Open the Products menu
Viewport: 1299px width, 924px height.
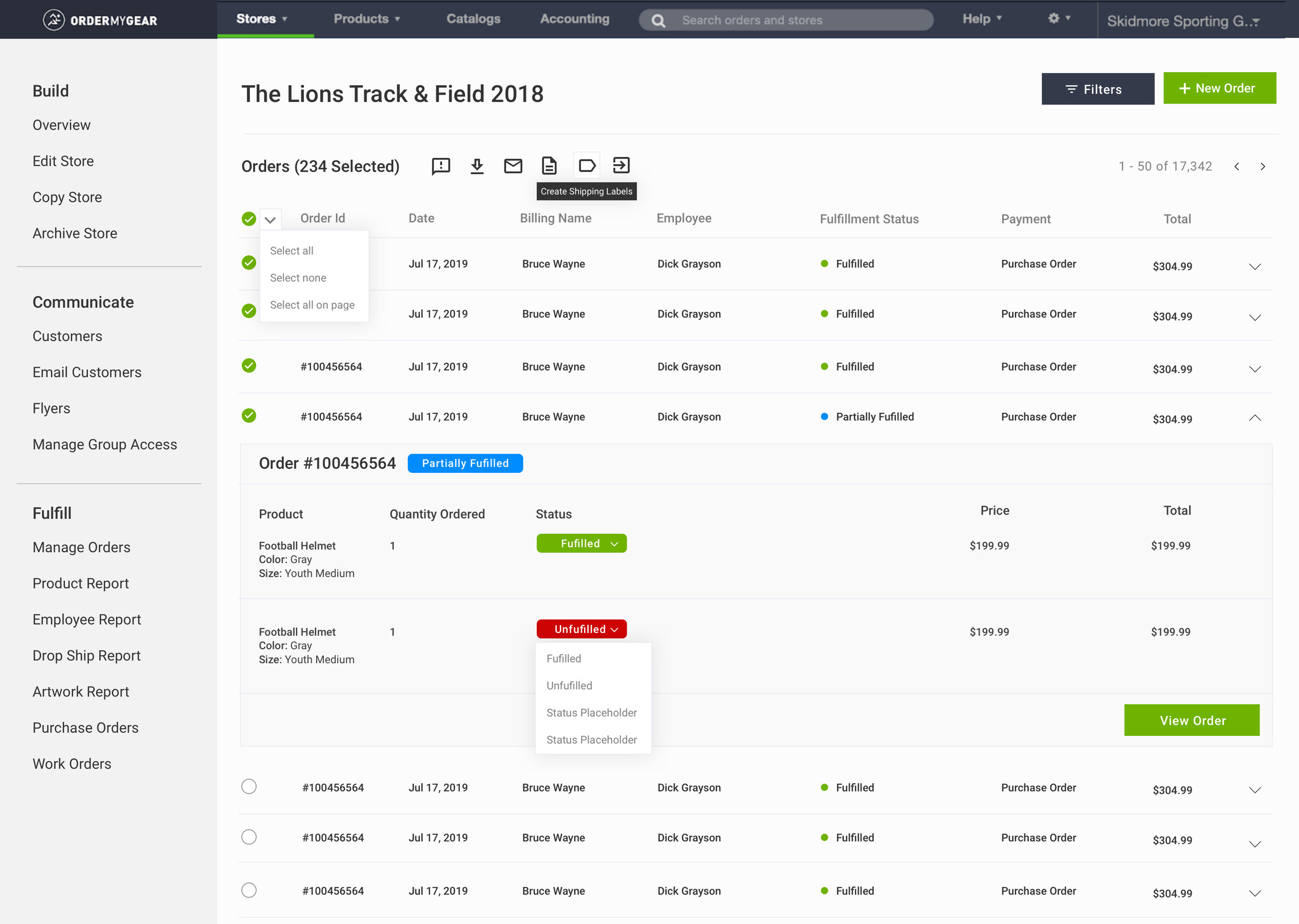tap(366, 18)
